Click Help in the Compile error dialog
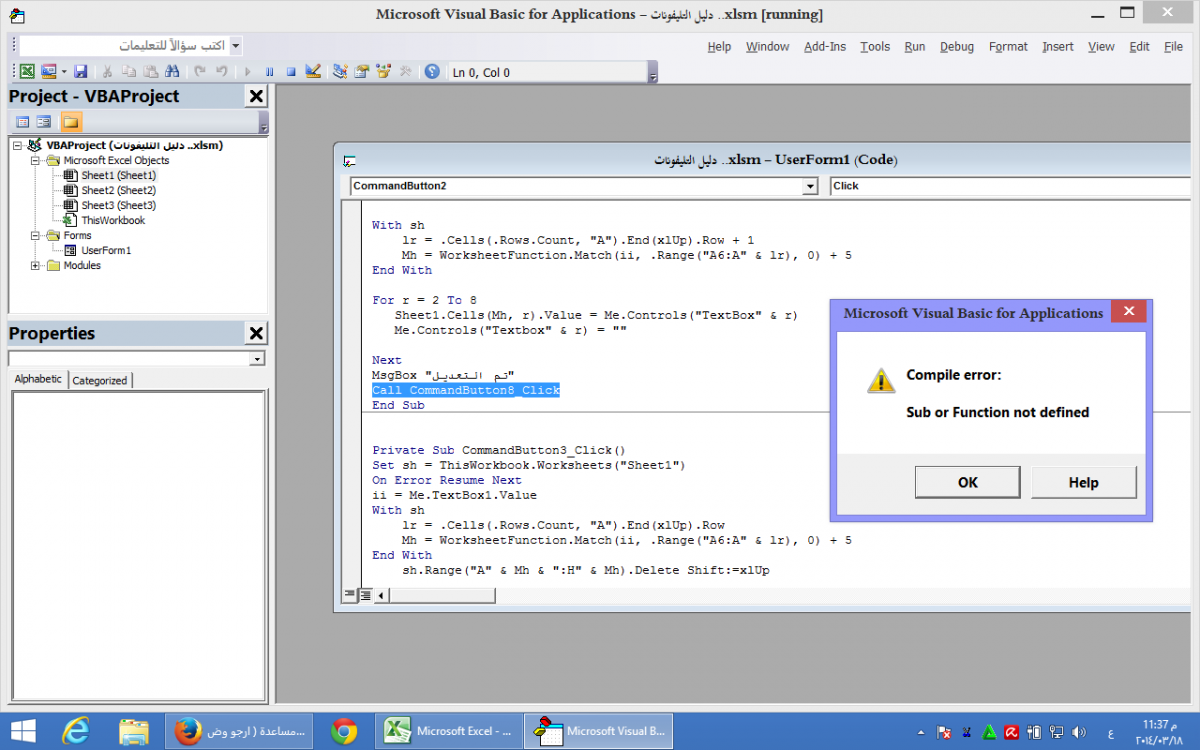This screenshot has width=1200, height=750. (1084, 482)
